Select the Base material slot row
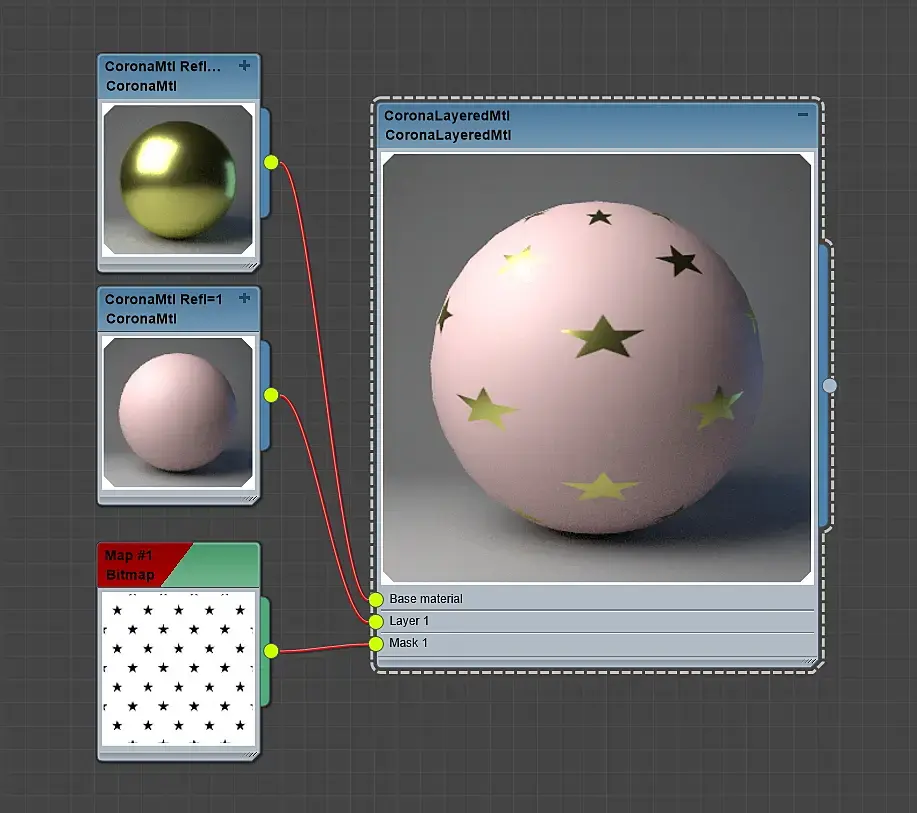Image resolution: width=917 pixels, height=813 pixels. (597, 599)
